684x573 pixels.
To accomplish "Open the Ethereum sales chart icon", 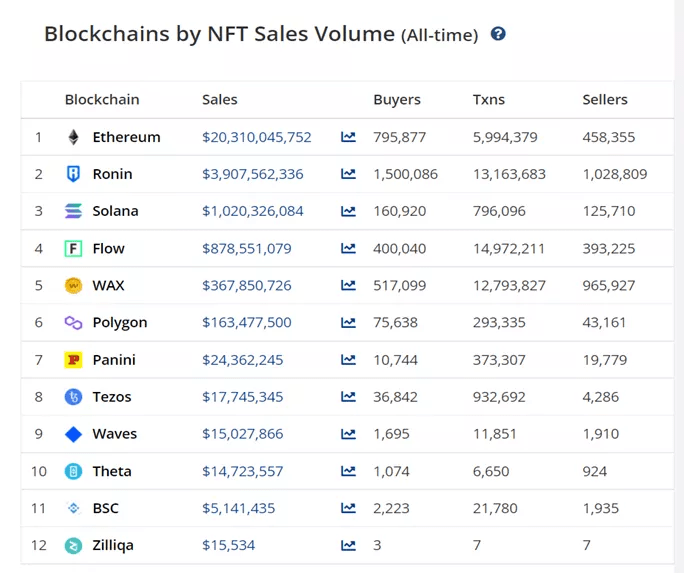I will pos(348,137).
